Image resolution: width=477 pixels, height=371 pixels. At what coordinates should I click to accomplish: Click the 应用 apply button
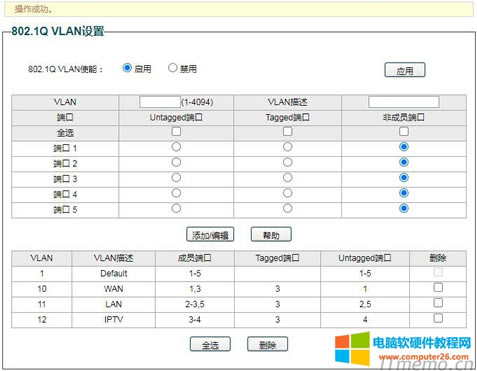pyautogui.click(x=405, y=70)
